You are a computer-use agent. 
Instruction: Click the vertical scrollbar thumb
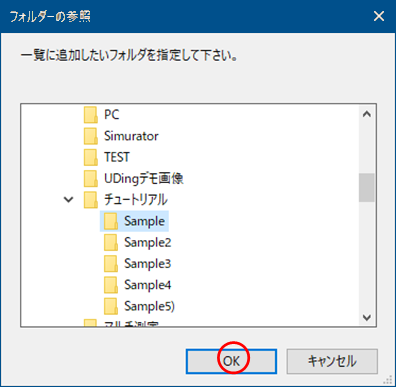click(367, 187)
